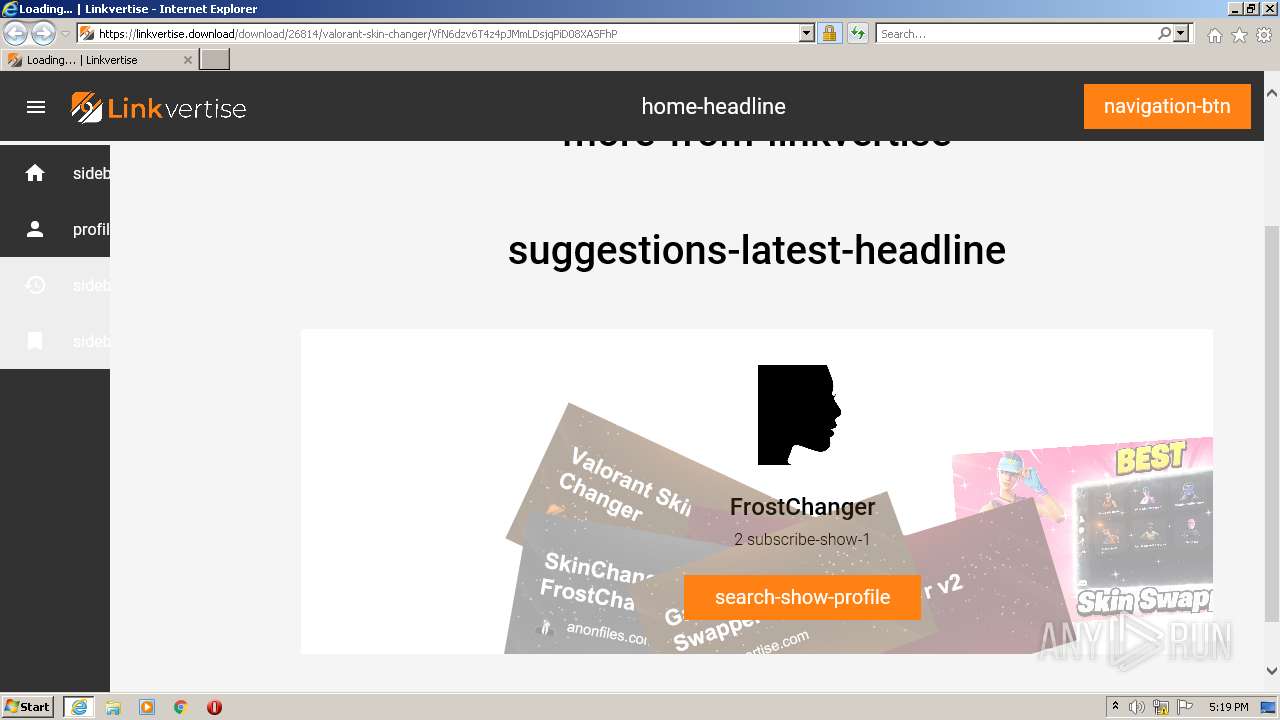
Task: Click the navigation-btn orange button
Action: coord(1167,106)
